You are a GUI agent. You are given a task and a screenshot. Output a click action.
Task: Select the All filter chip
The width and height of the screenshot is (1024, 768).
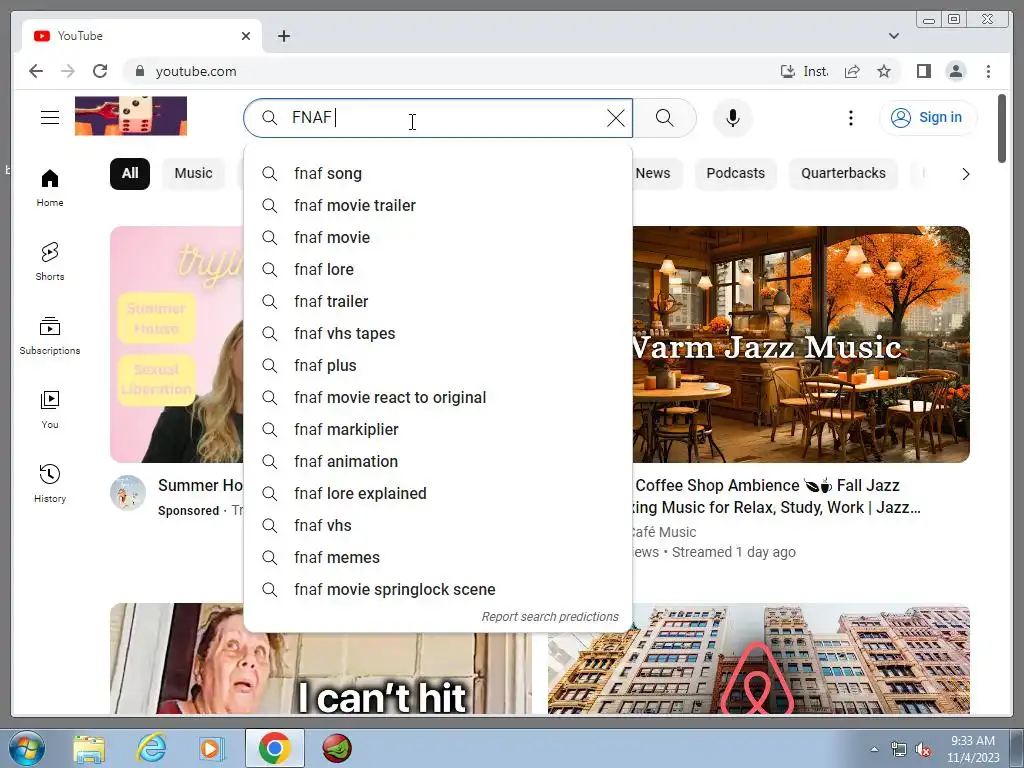point(130,174)
